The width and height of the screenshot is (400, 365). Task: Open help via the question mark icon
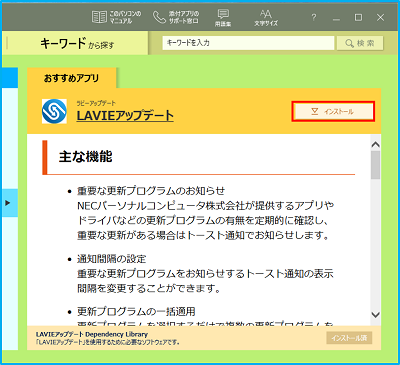point(314,18)
